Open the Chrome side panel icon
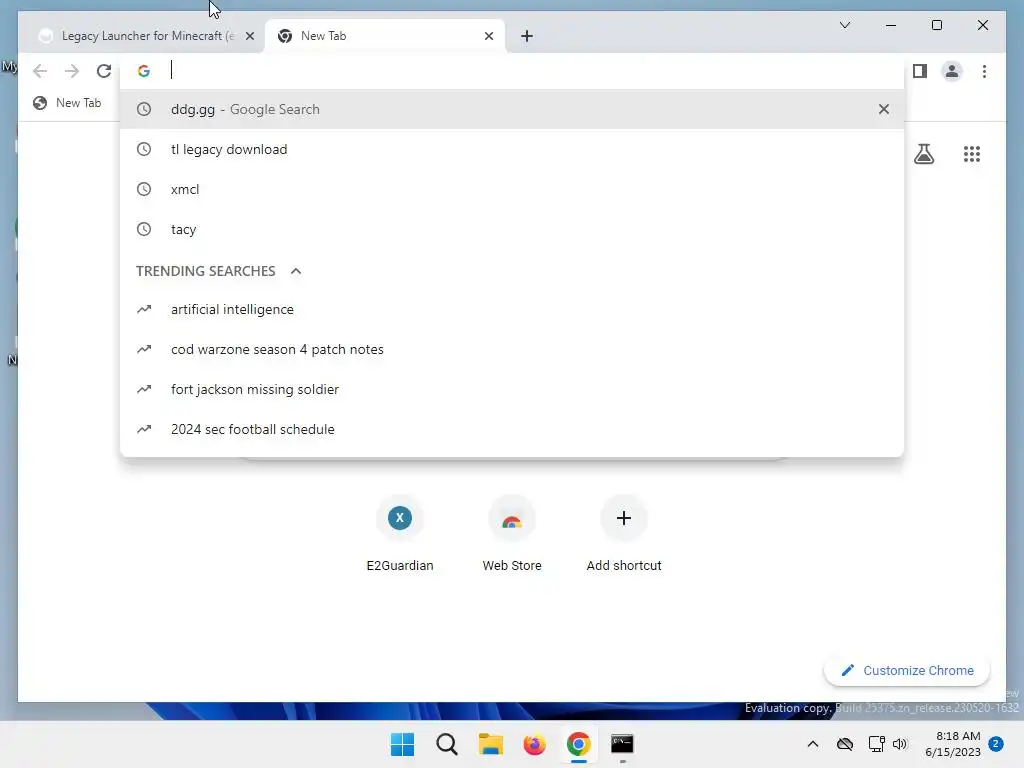 [920, 71]
